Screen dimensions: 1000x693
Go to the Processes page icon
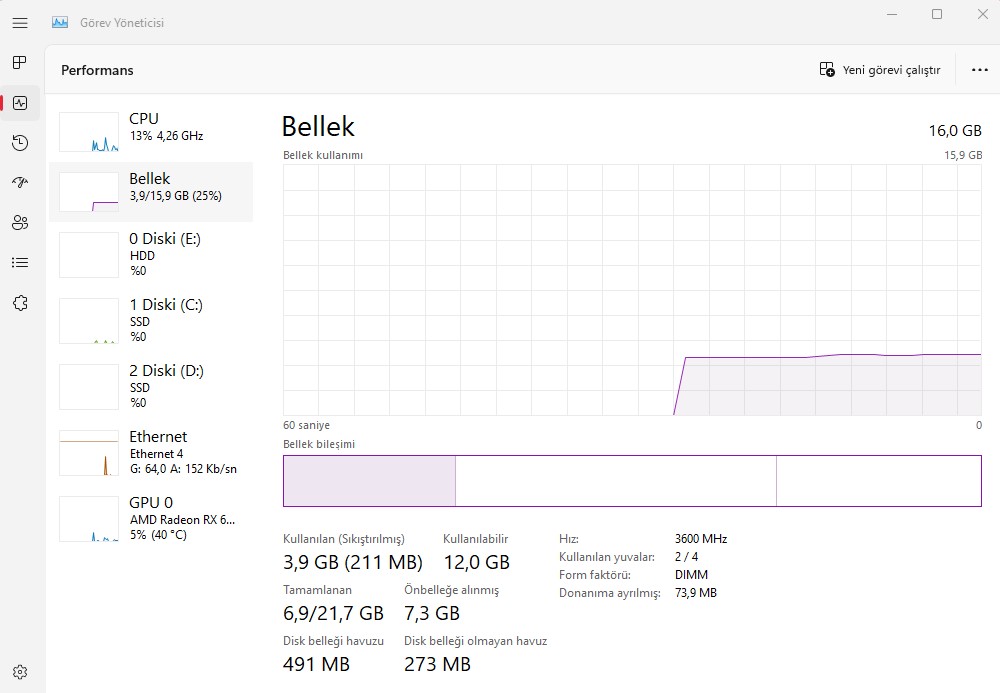coord(20,63)
